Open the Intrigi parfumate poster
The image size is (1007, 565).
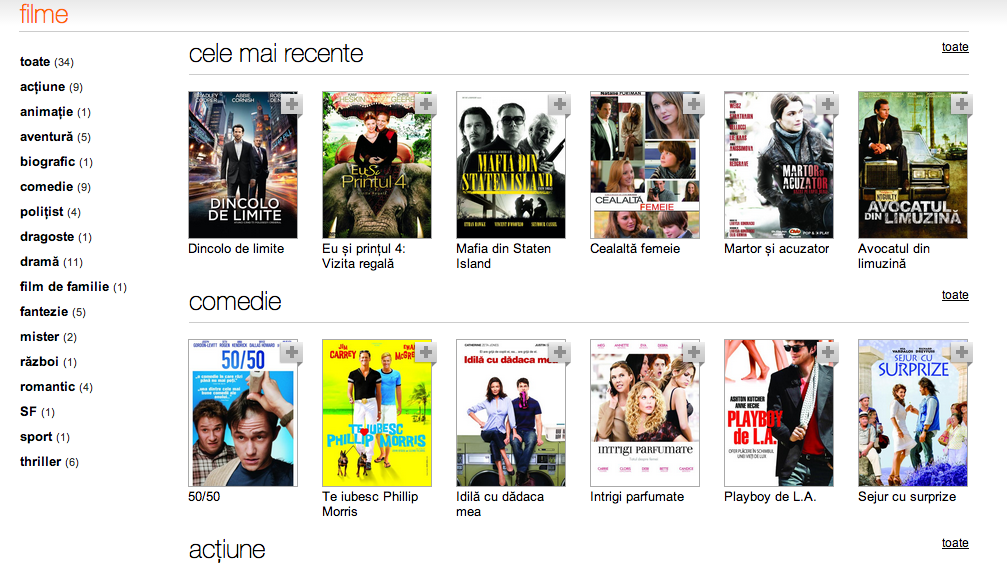click(x=645, y=413)
